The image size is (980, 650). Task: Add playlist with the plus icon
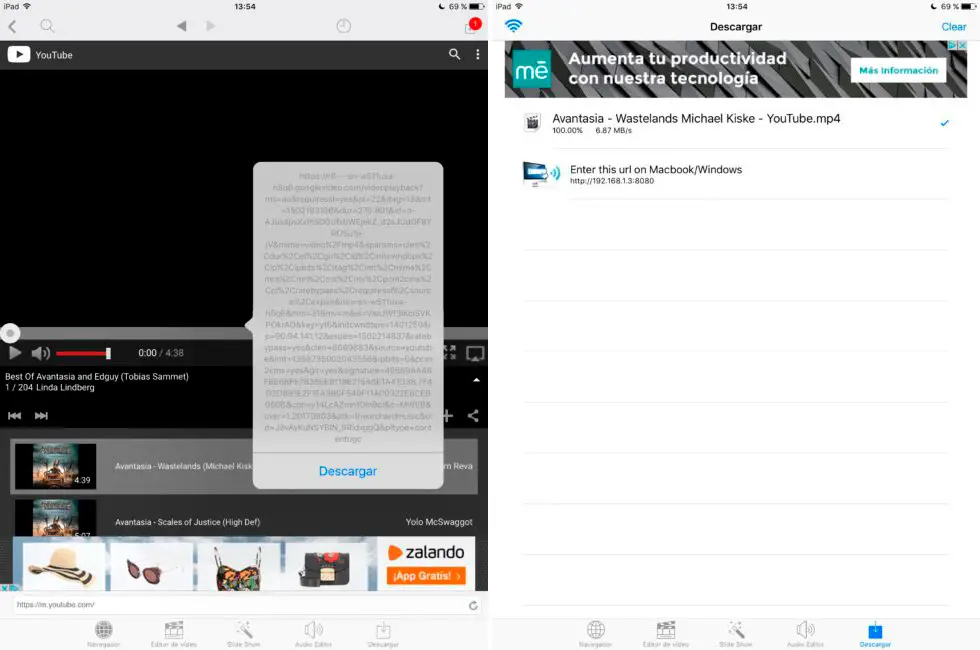(448, 416)
